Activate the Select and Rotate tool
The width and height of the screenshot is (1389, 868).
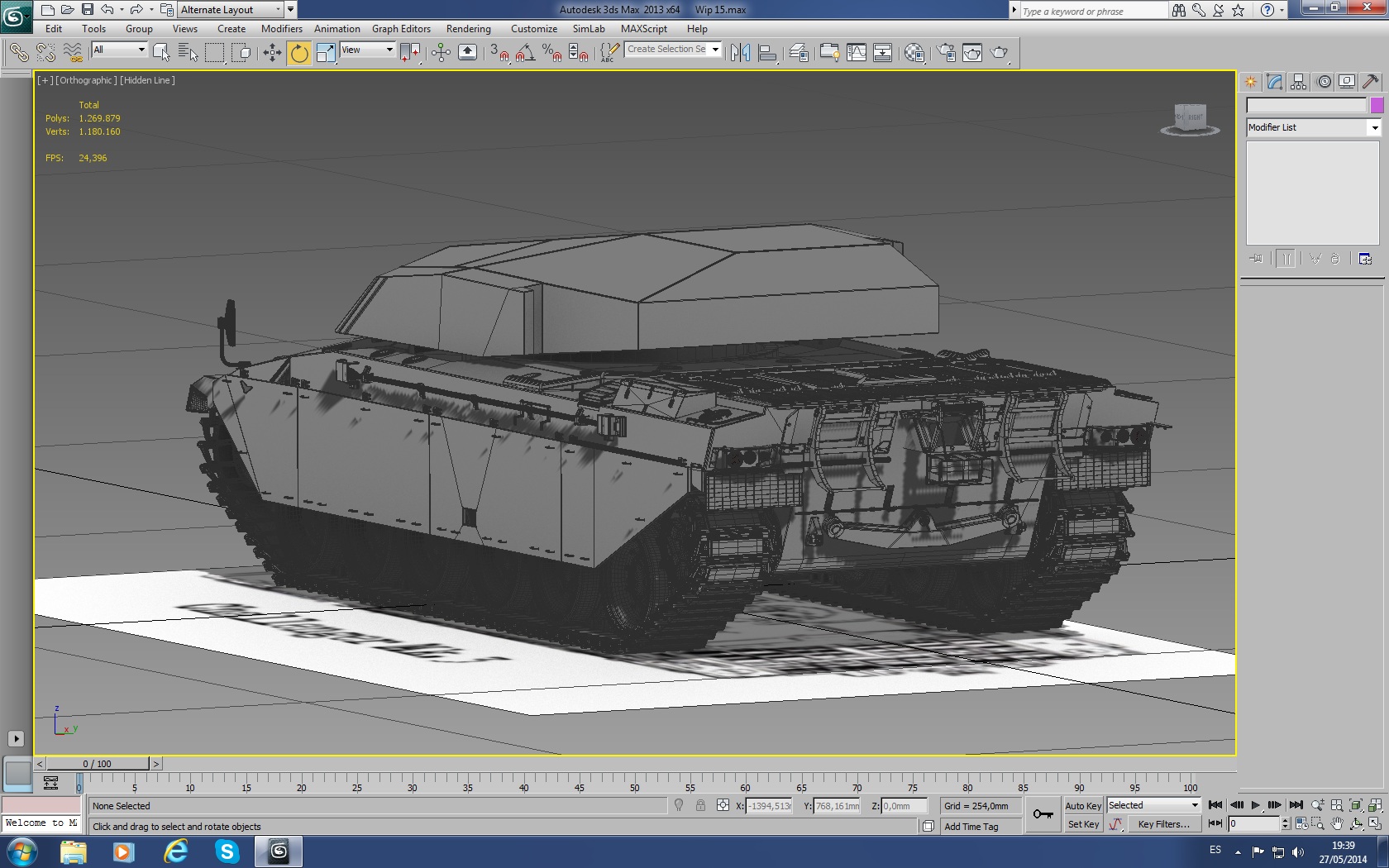[298, 53]
